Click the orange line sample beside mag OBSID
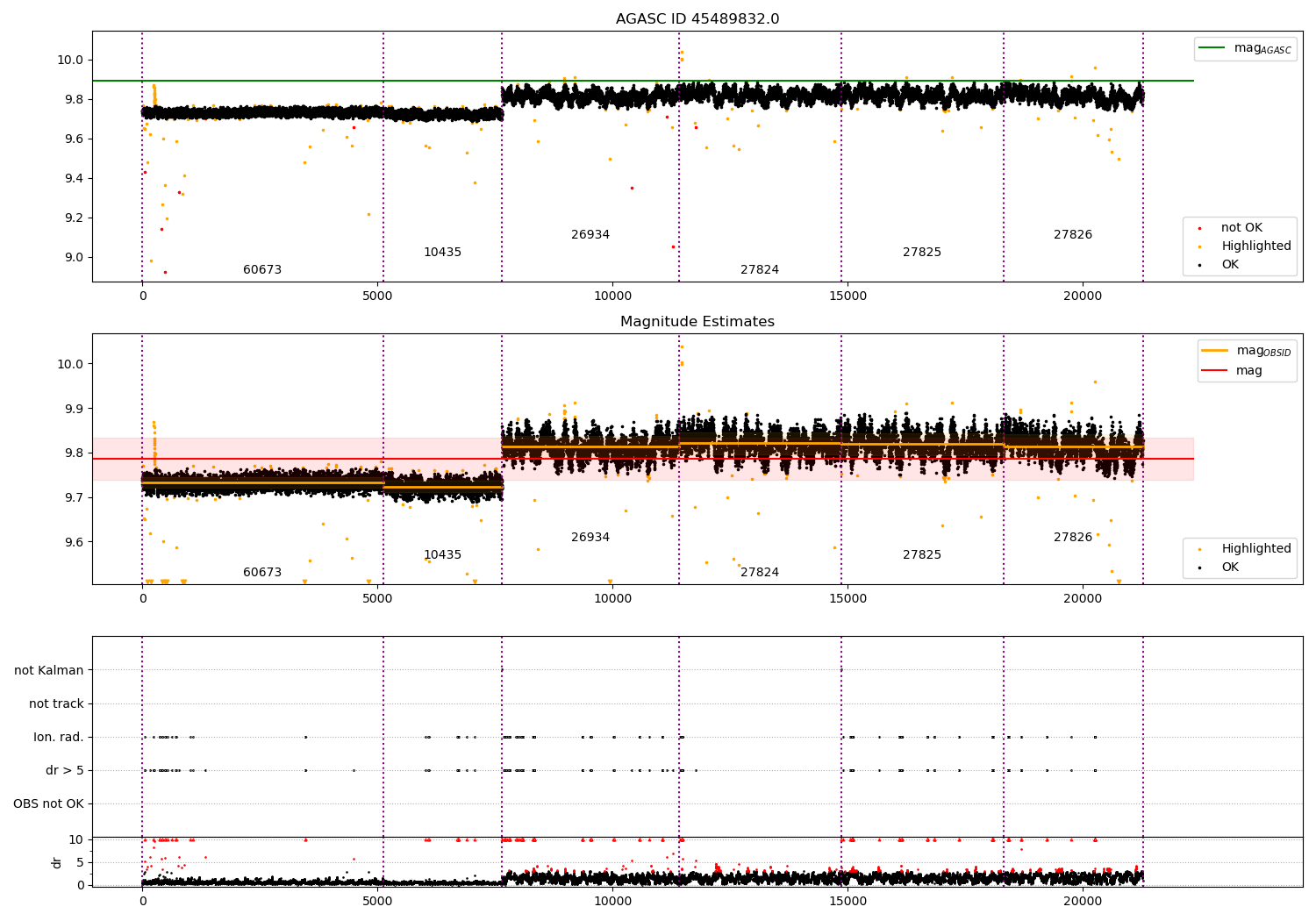 (1215, 351)
